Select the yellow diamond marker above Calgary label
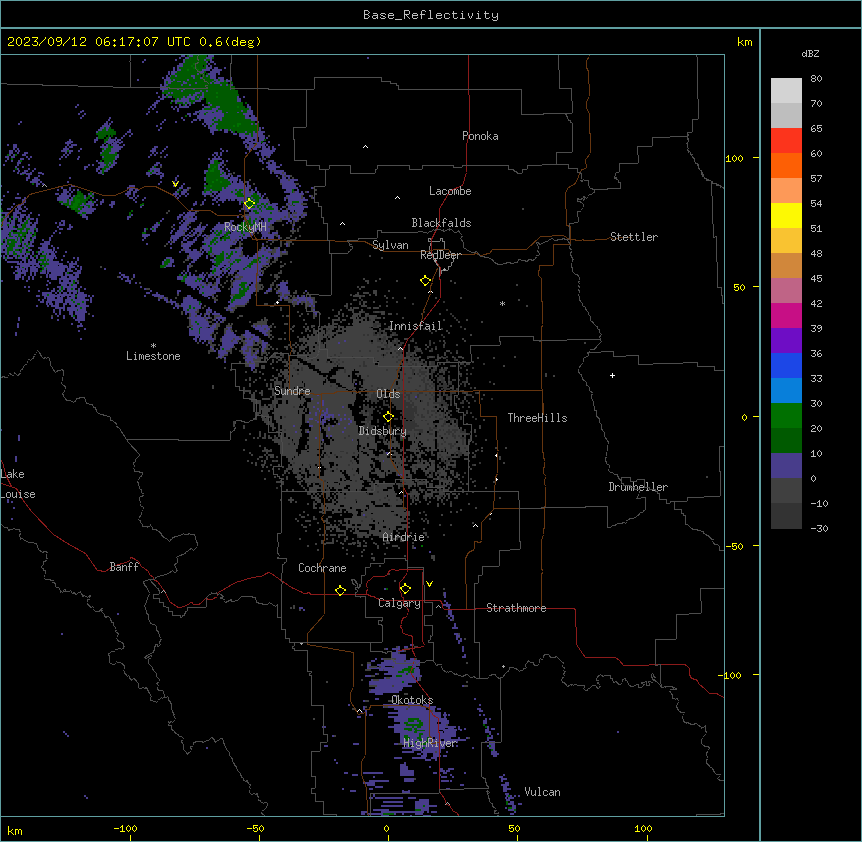862x842 pixels. click(x=405, y=589)
